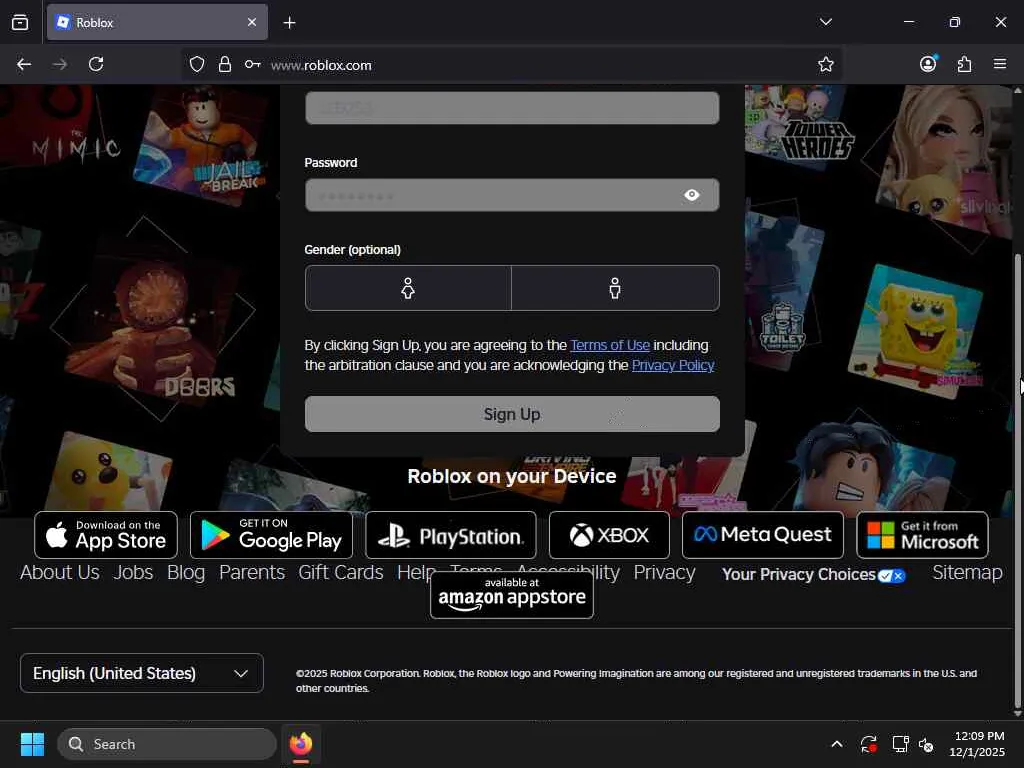The image size is (1024, 768).
Task: Open the Gift Cards footer link
Action: (341, 573)
